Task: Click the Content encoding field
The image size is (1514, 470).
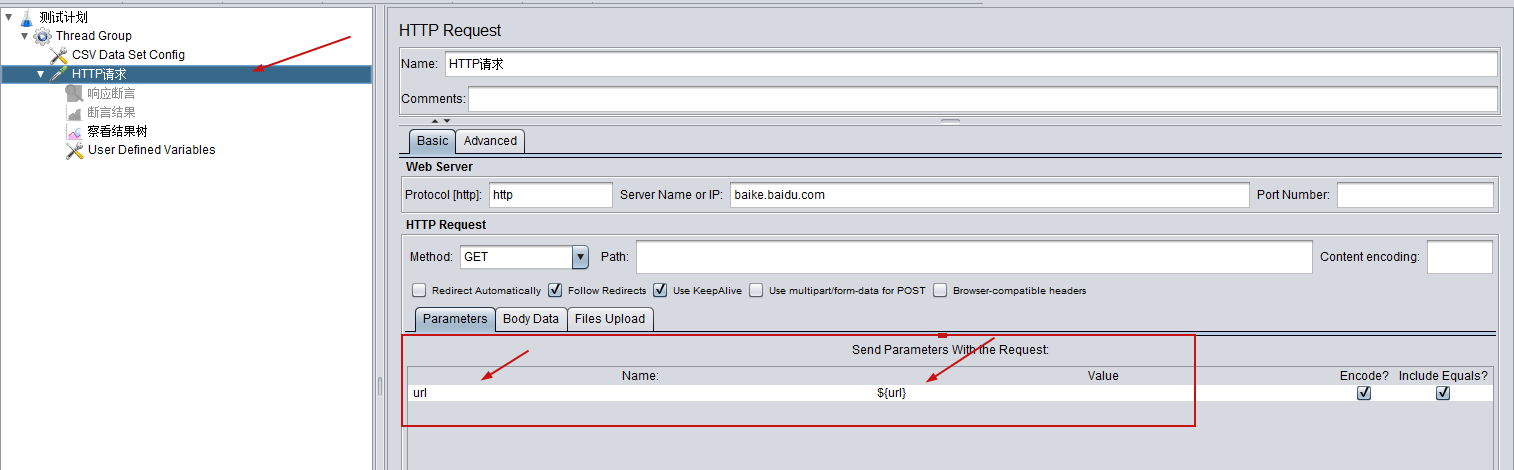Action: tap(1459, 257)
